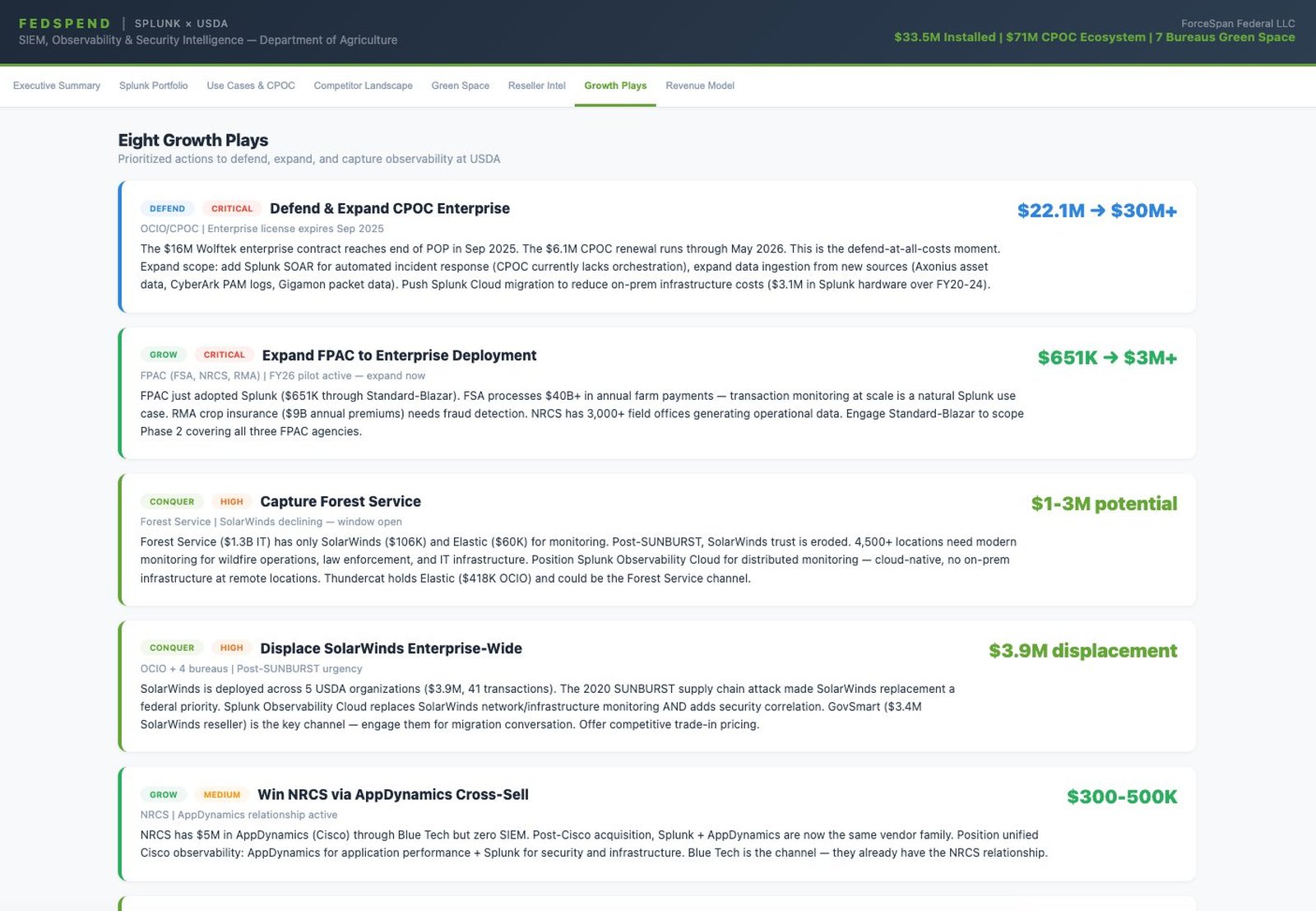Switch to the Revenue Model tab
Viewport: 1316px width, 911px height.
pos(700,86)
